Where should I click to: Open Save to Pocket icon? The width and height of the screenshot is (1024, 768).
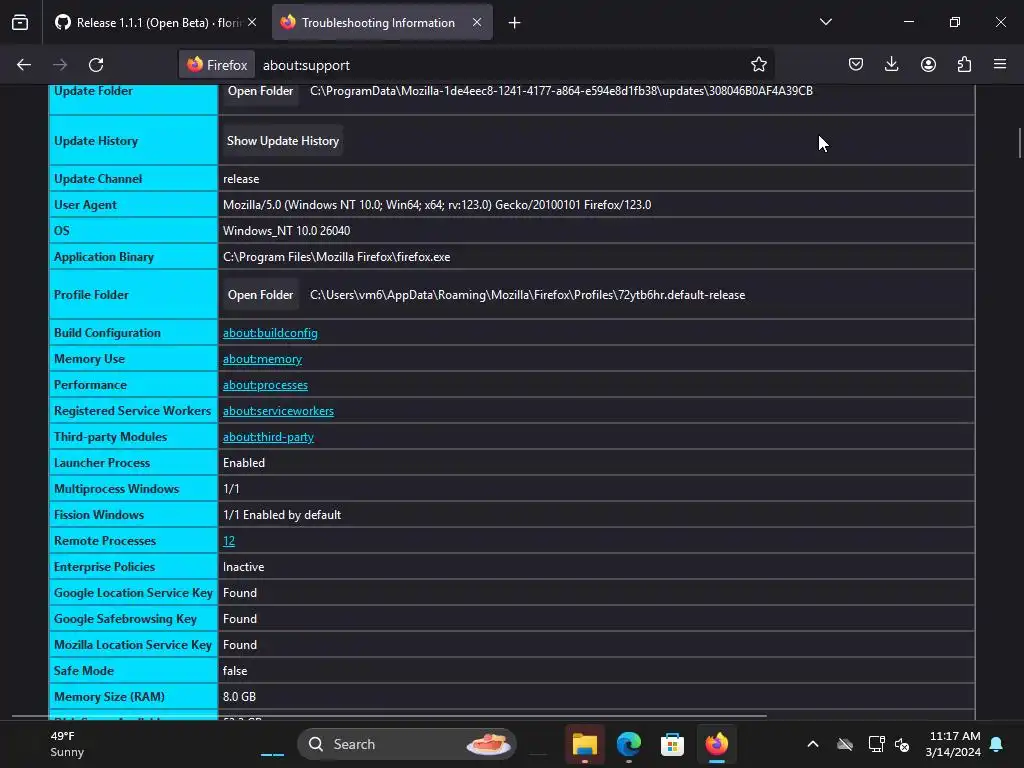(856, 64)
